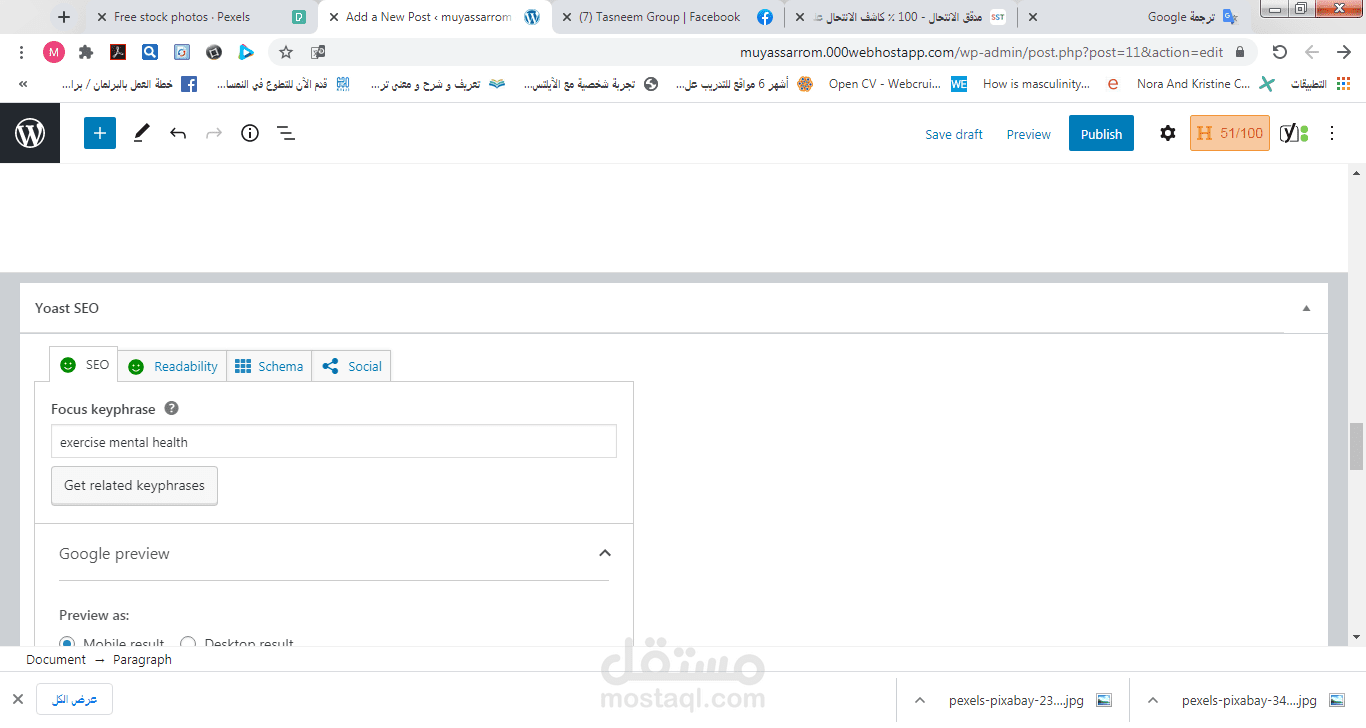
Task: Open the WordPress logo menu
Action: tap(30, 133)
